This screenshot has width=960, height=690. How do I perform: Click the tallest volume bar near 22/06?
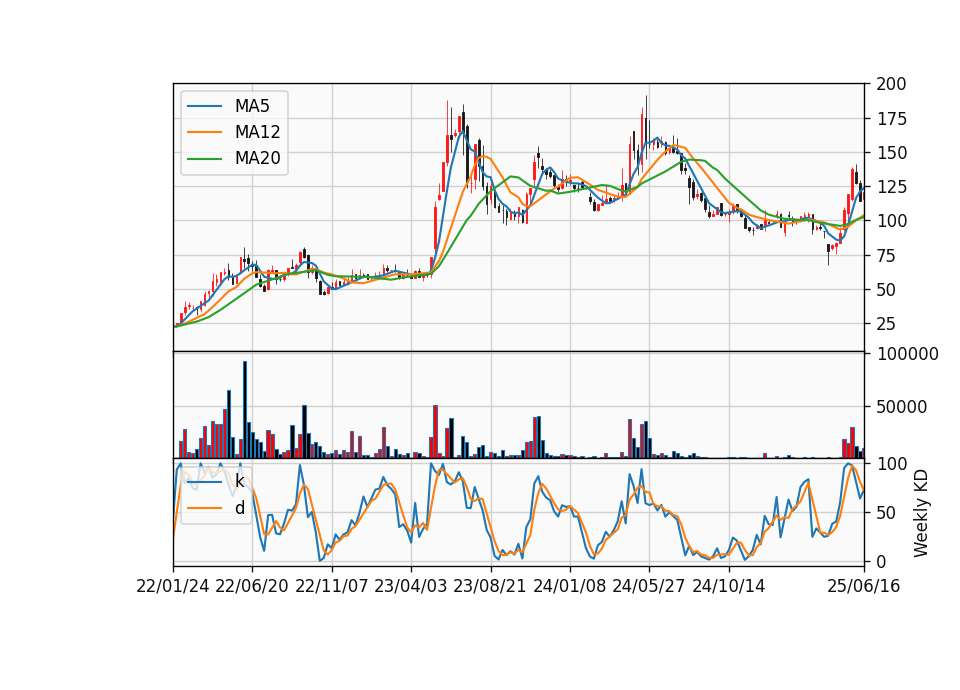pyautogui.click(x=245, y=410)
